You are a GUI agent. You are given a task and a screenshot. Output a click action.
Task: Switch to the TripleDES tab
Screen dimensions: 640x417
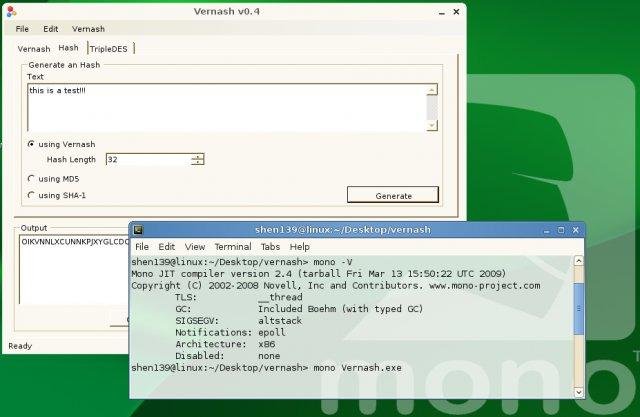tap(109, 49)
